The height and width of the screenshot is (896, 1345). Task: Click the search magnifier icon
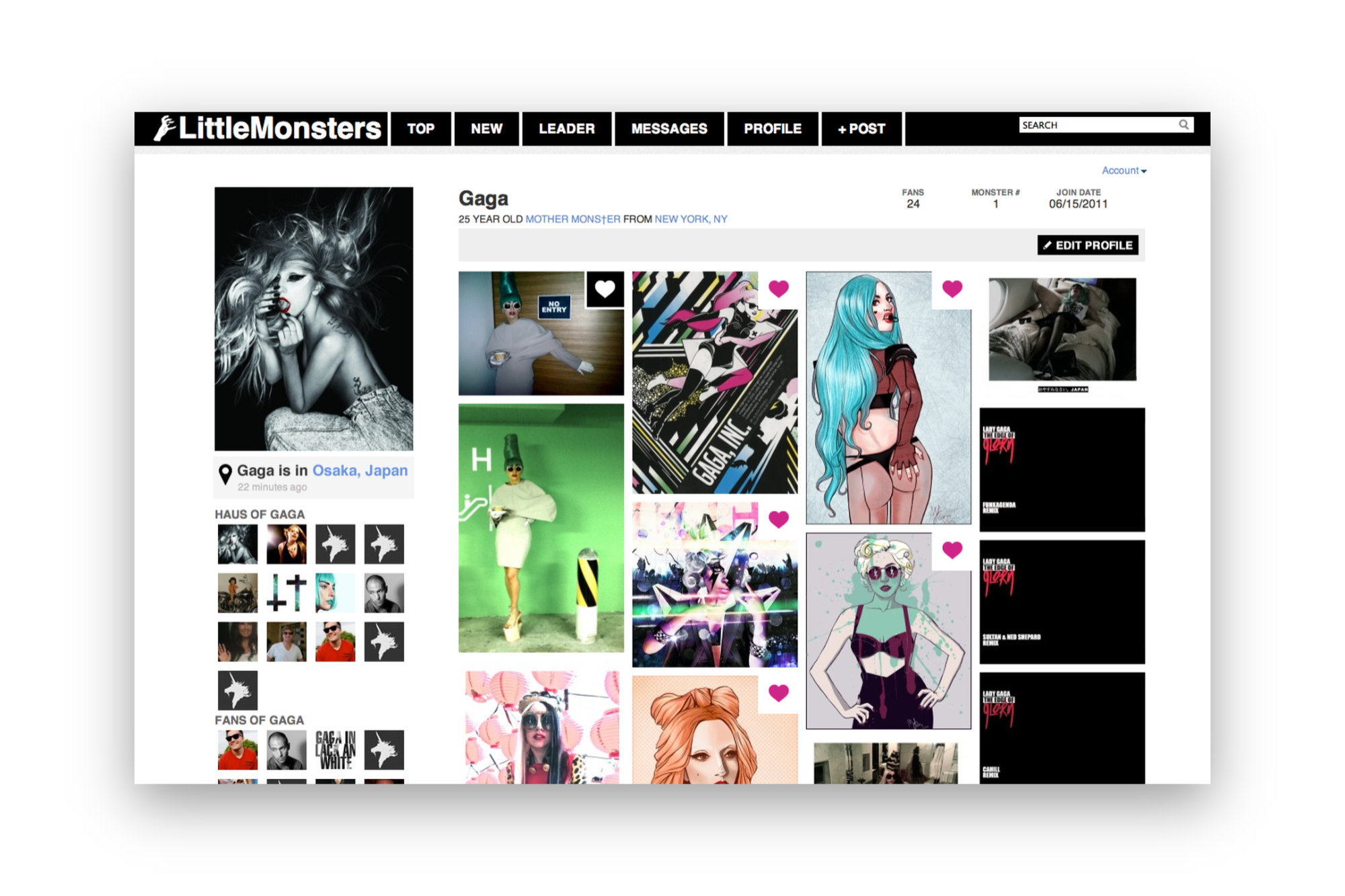point(1183,124)
